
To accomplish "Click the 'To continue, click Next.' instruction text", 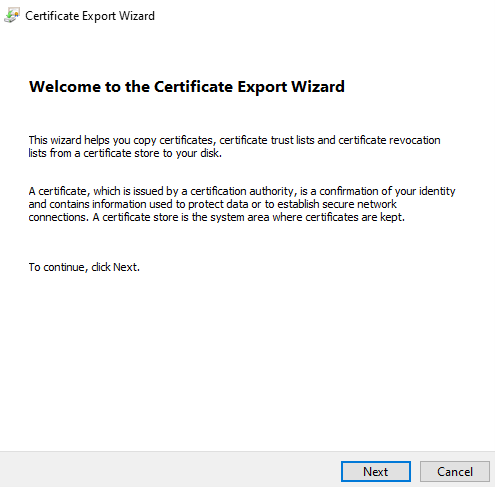I will pyautogui.click(x=84, y=267).
